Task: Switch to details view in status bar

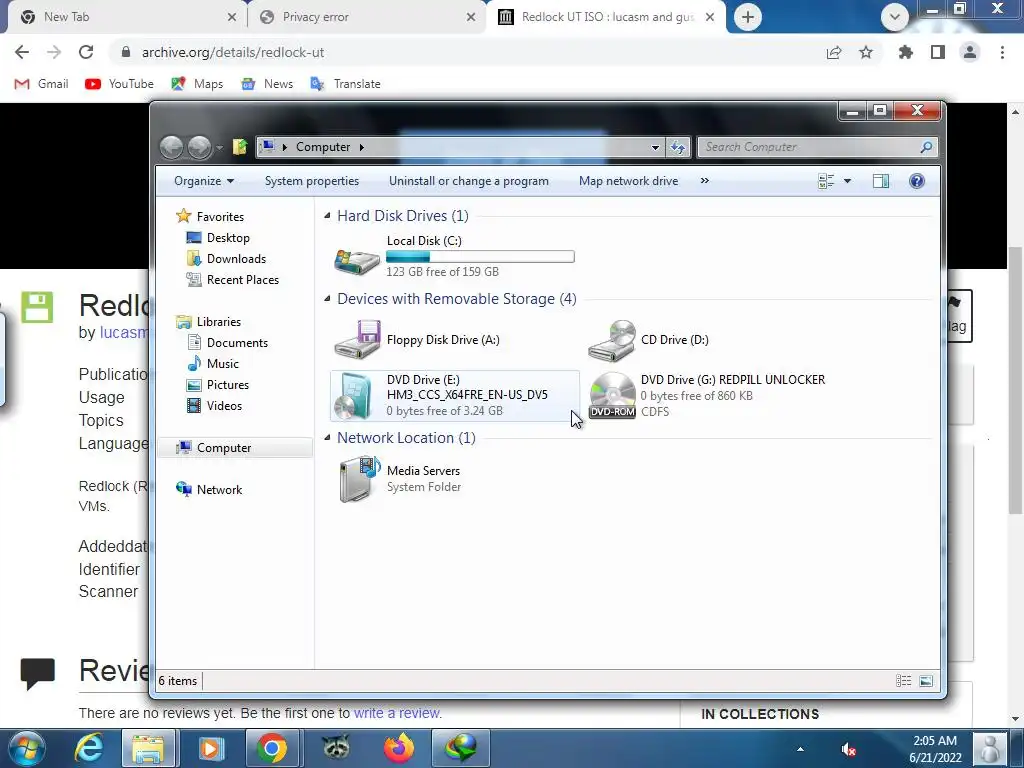Action: 904,681
